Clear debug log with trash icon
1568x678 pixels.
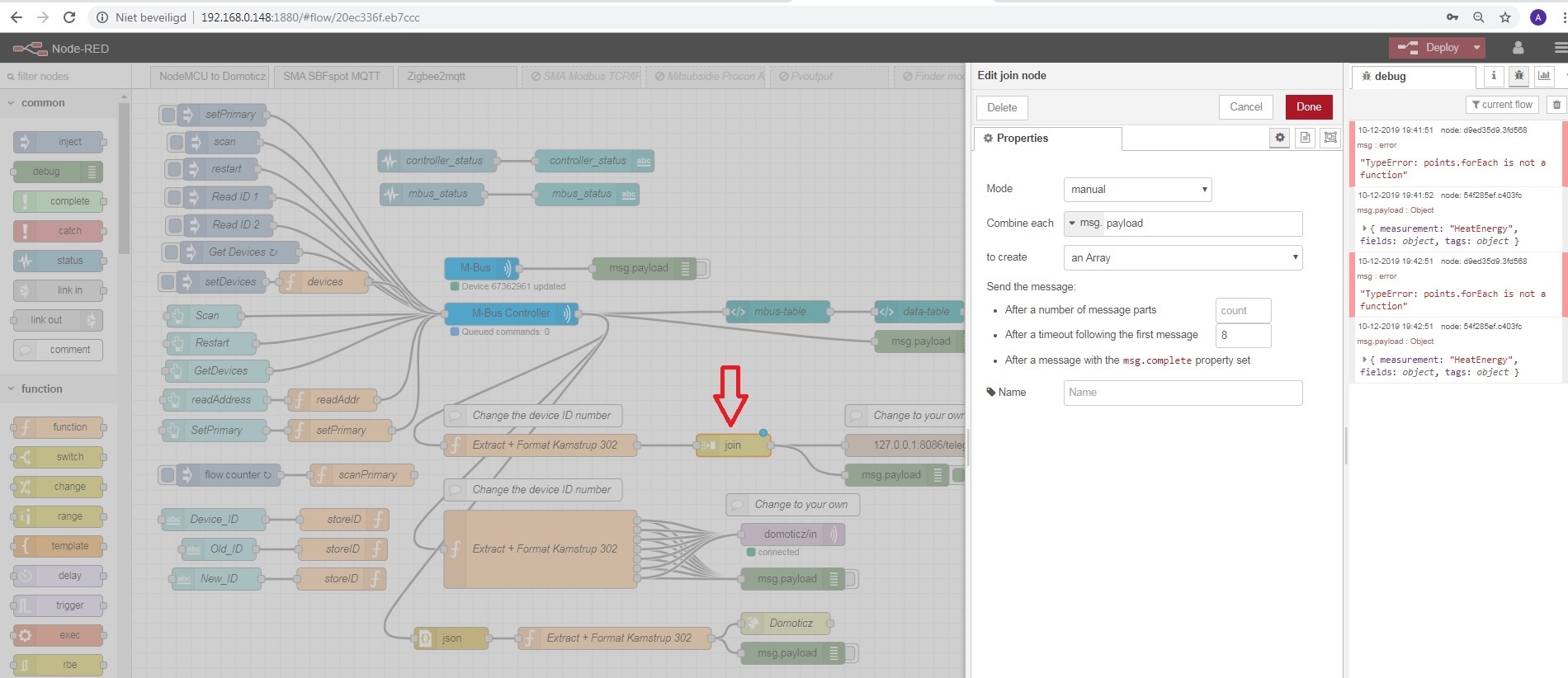pos(1556,105)
